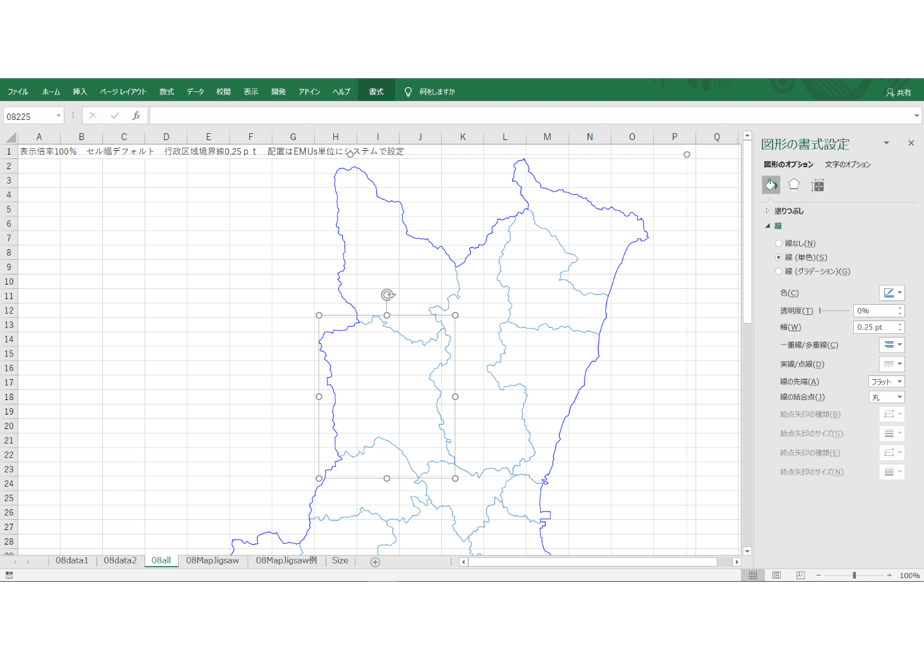This screenshot has width=924, height=660.
Task: Switch to Page Break Preview icon
Action: (800, 575)
